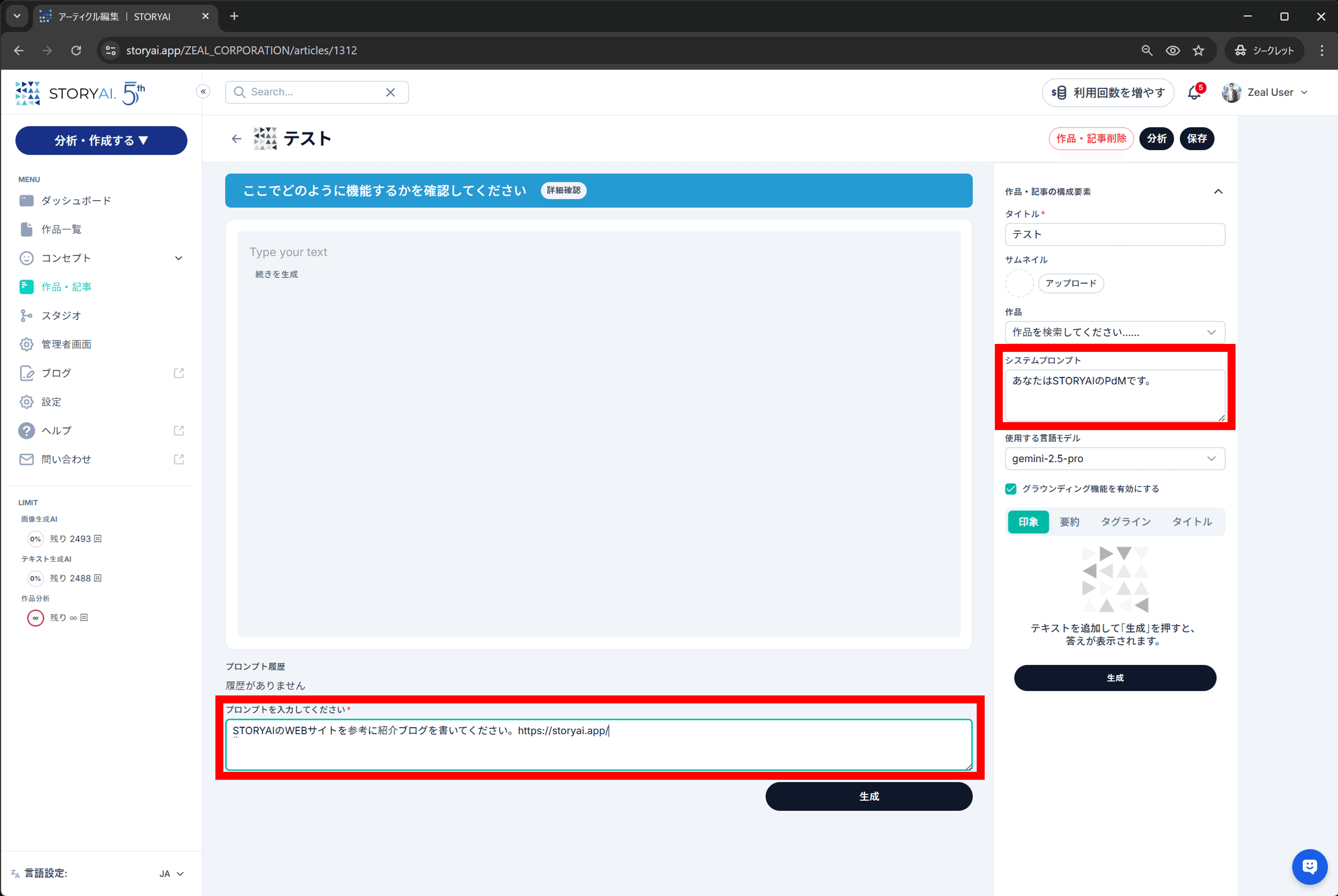Switch to the タグライン tab
Image resolution: width=1338 pixels, height=896 pixels.
coord(1125,522)
